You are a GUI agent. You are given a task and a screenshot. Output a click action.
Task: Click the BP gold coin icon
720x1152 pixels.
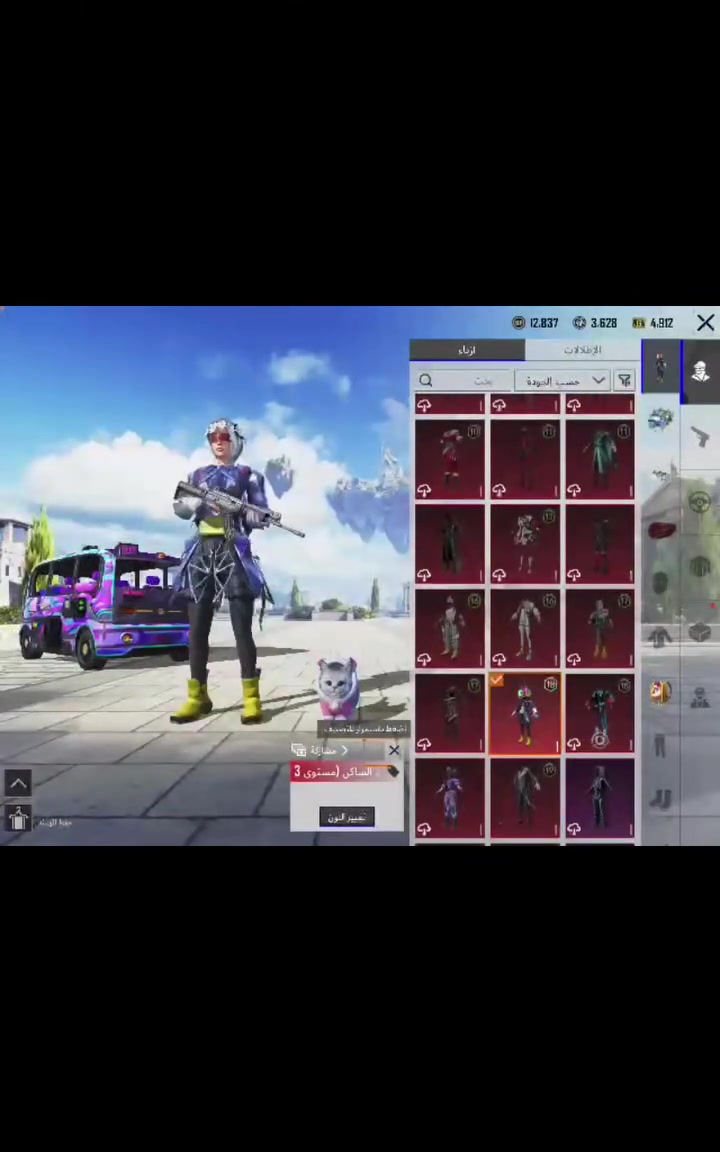pos(519,323)
